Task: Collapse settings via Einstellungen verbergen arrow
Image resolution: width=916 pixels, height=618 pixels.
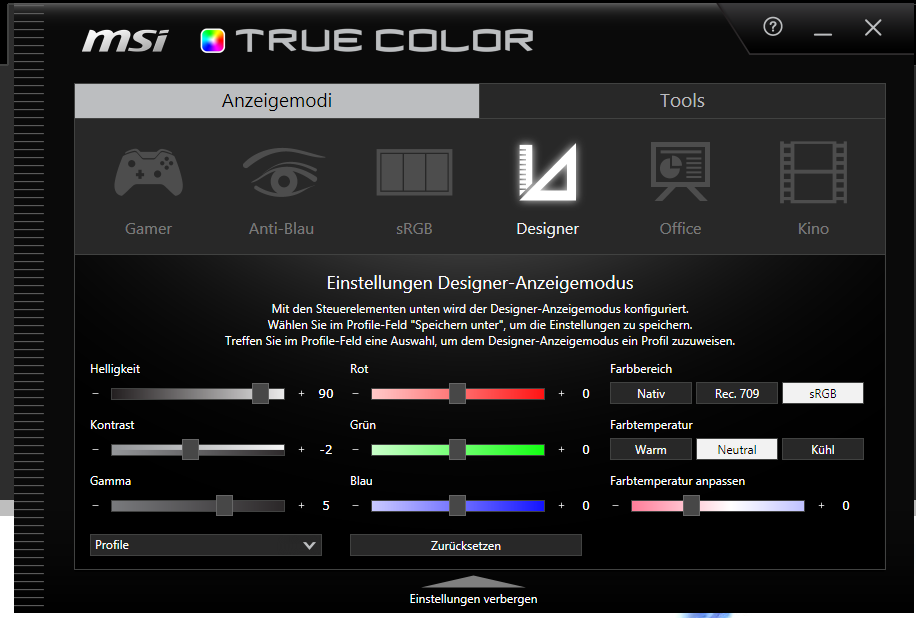Action: pyautogui.click(x=473, y=582)
